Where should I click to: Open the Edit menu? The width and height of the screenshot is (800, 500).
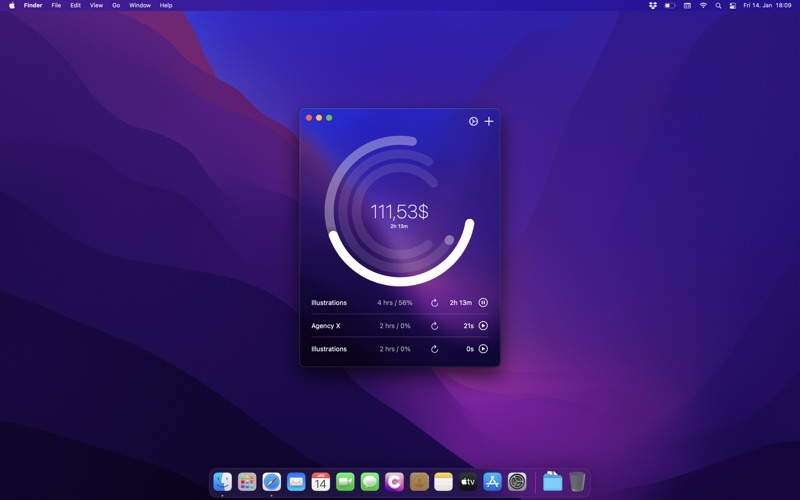(x=76, y=5)
